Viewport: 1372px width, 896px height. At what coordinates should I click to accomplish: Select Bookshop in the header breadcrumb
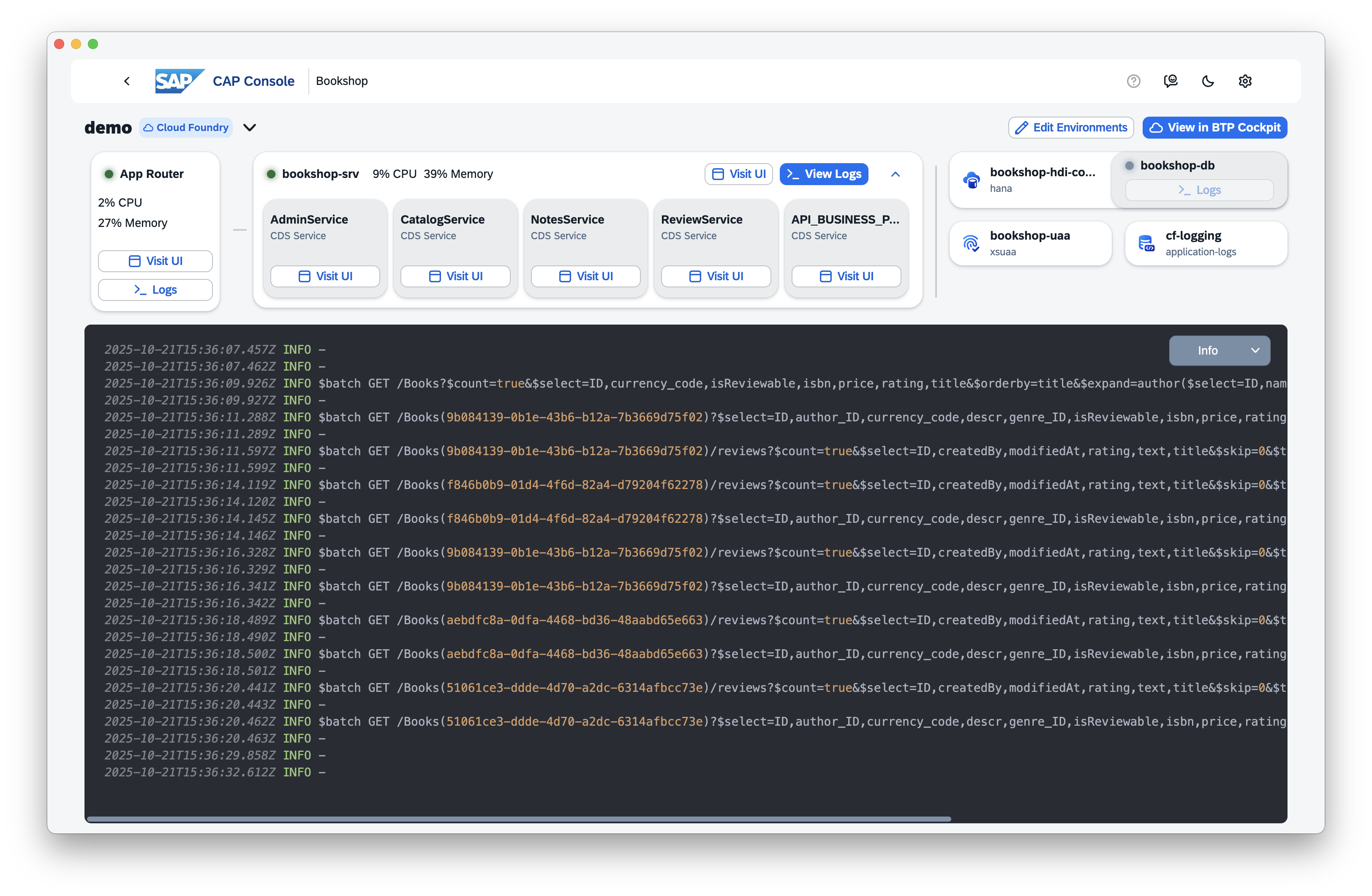click(341, 81)
